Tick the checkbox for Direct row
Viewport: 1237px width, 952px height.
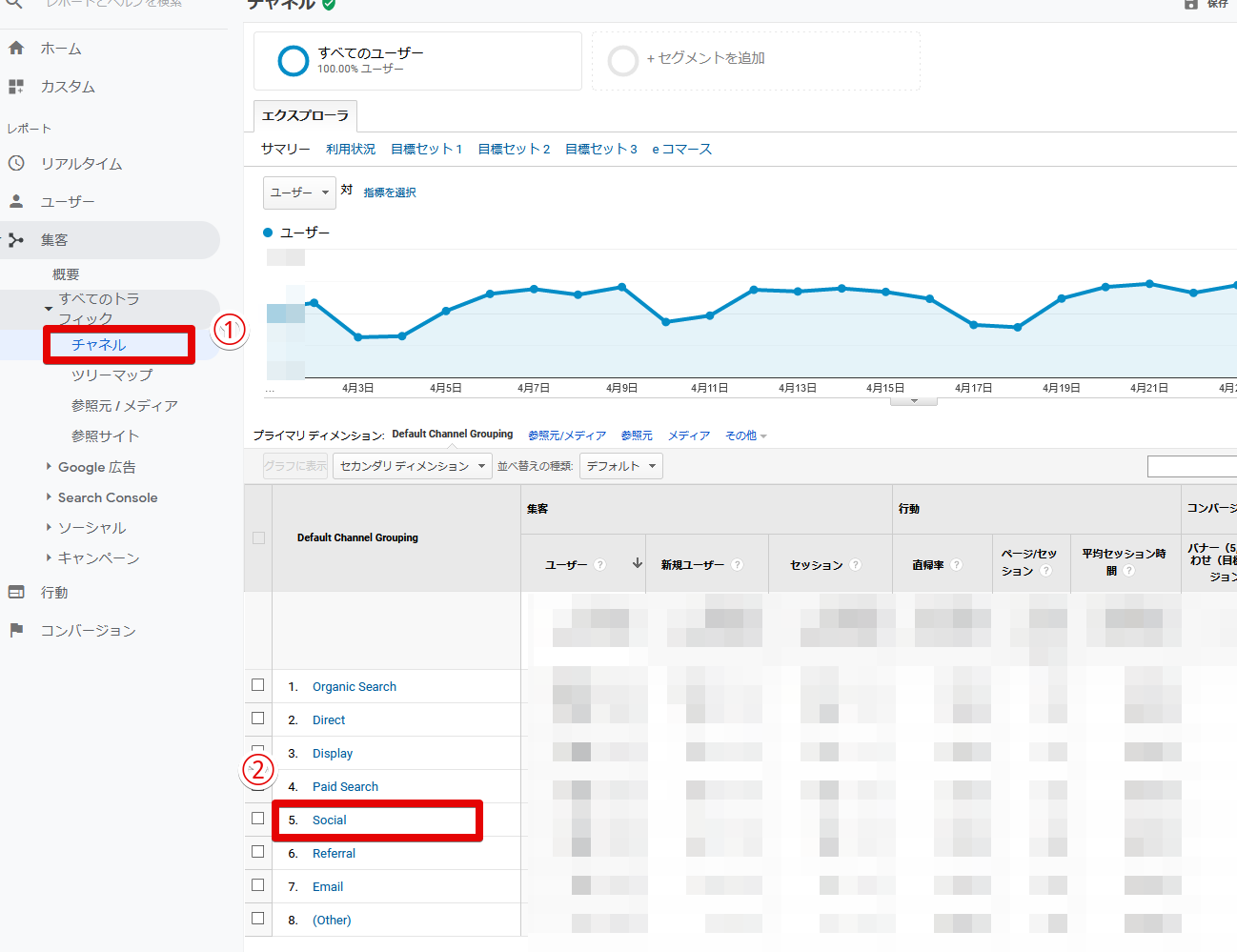point(257,719)
